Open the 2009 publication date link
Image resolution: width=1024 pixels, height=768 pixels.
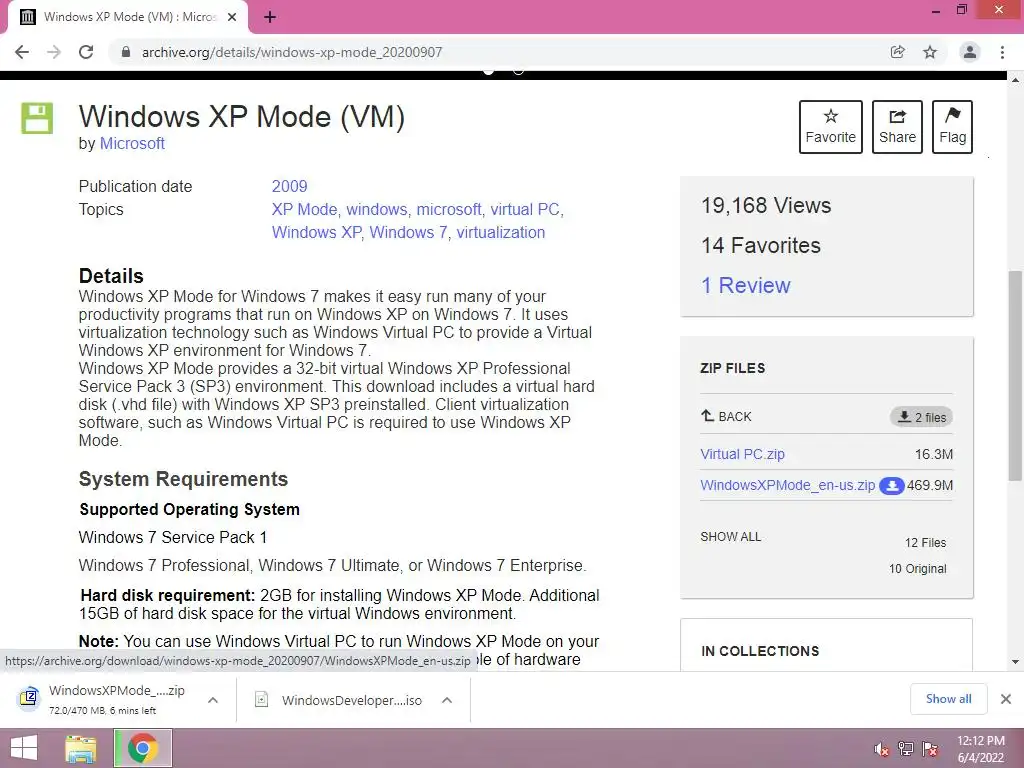point(289,186)
